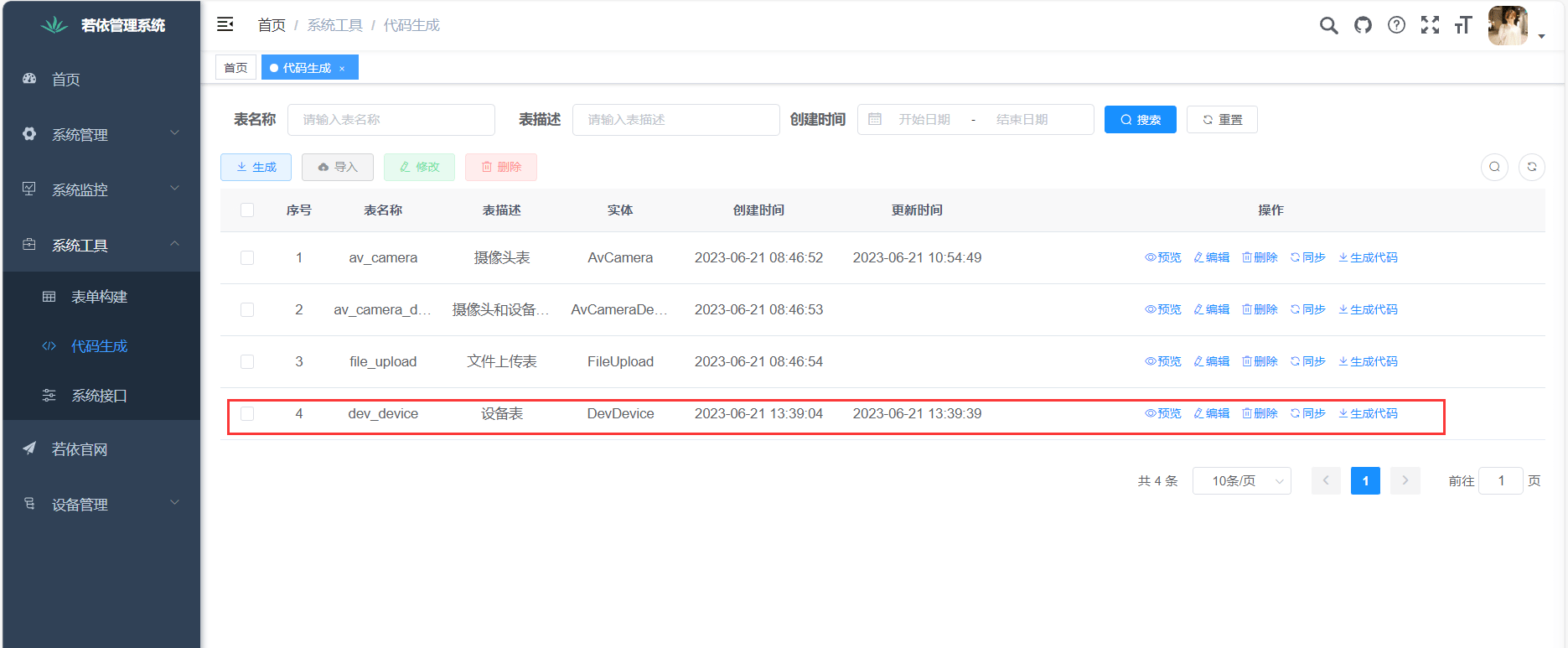Viewport: 1568px width, 648px height.
Task: Open 若依官网 in sidebar
Action: pos(101,448)
